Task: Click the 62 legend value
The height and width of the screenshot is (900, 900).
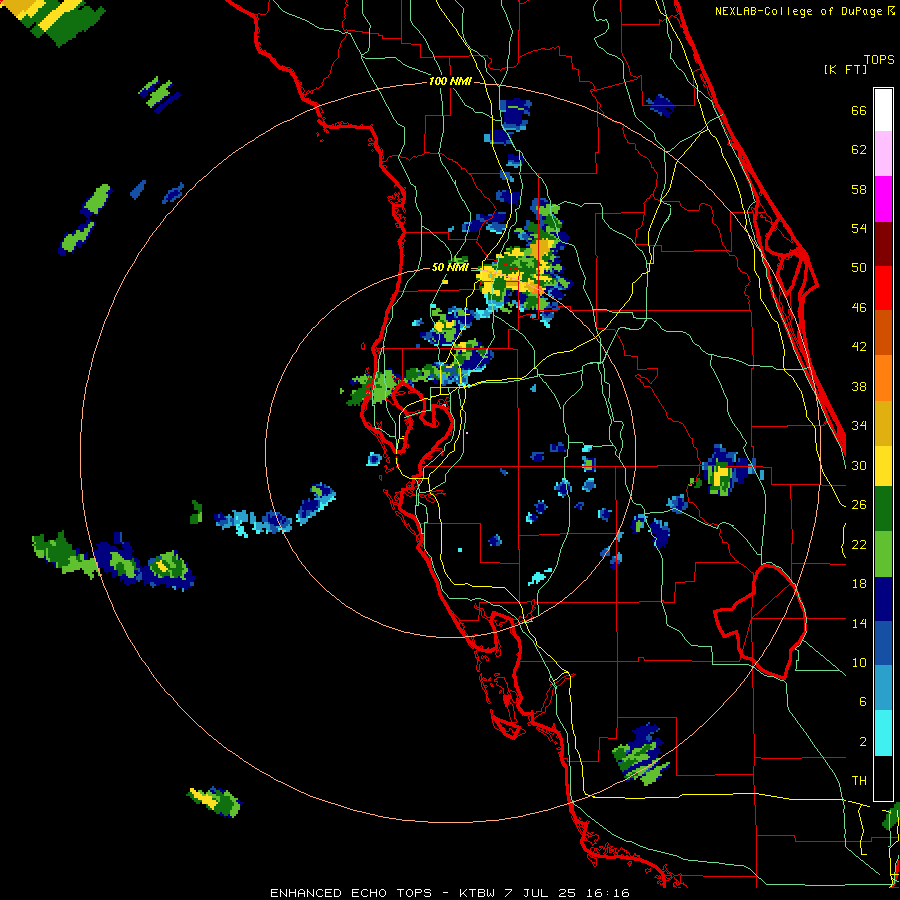Action: click(x=859, y=150)
